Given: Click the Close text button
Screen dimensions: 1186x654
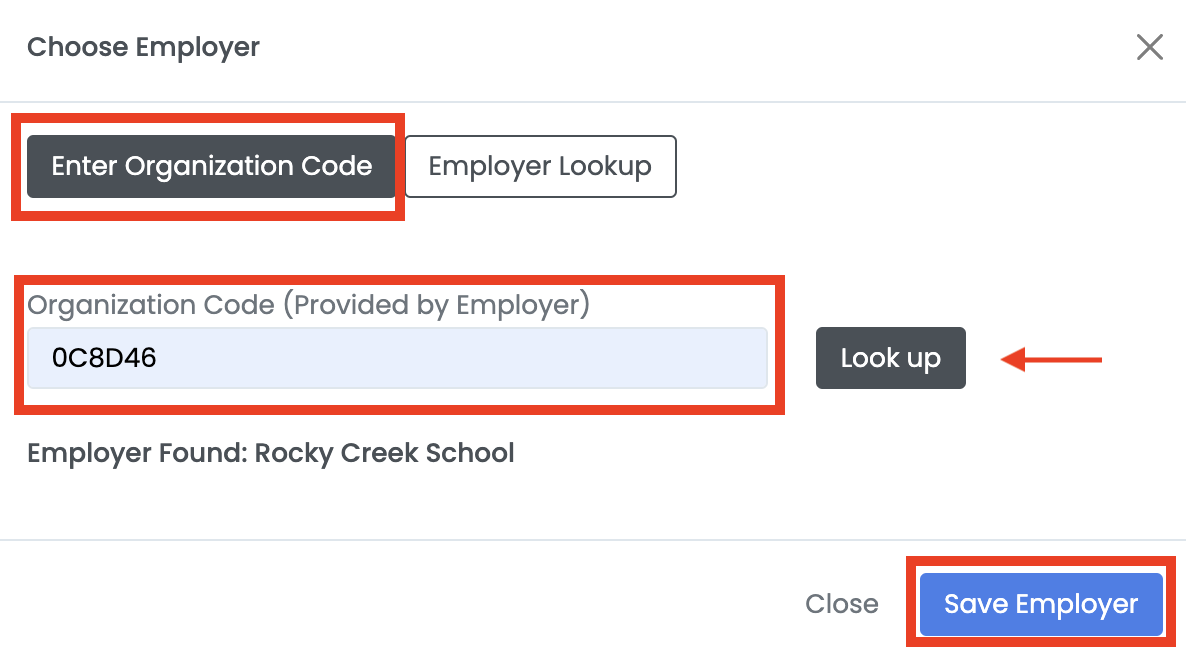Looking at the screenshot, I should (x=842, y=604).
